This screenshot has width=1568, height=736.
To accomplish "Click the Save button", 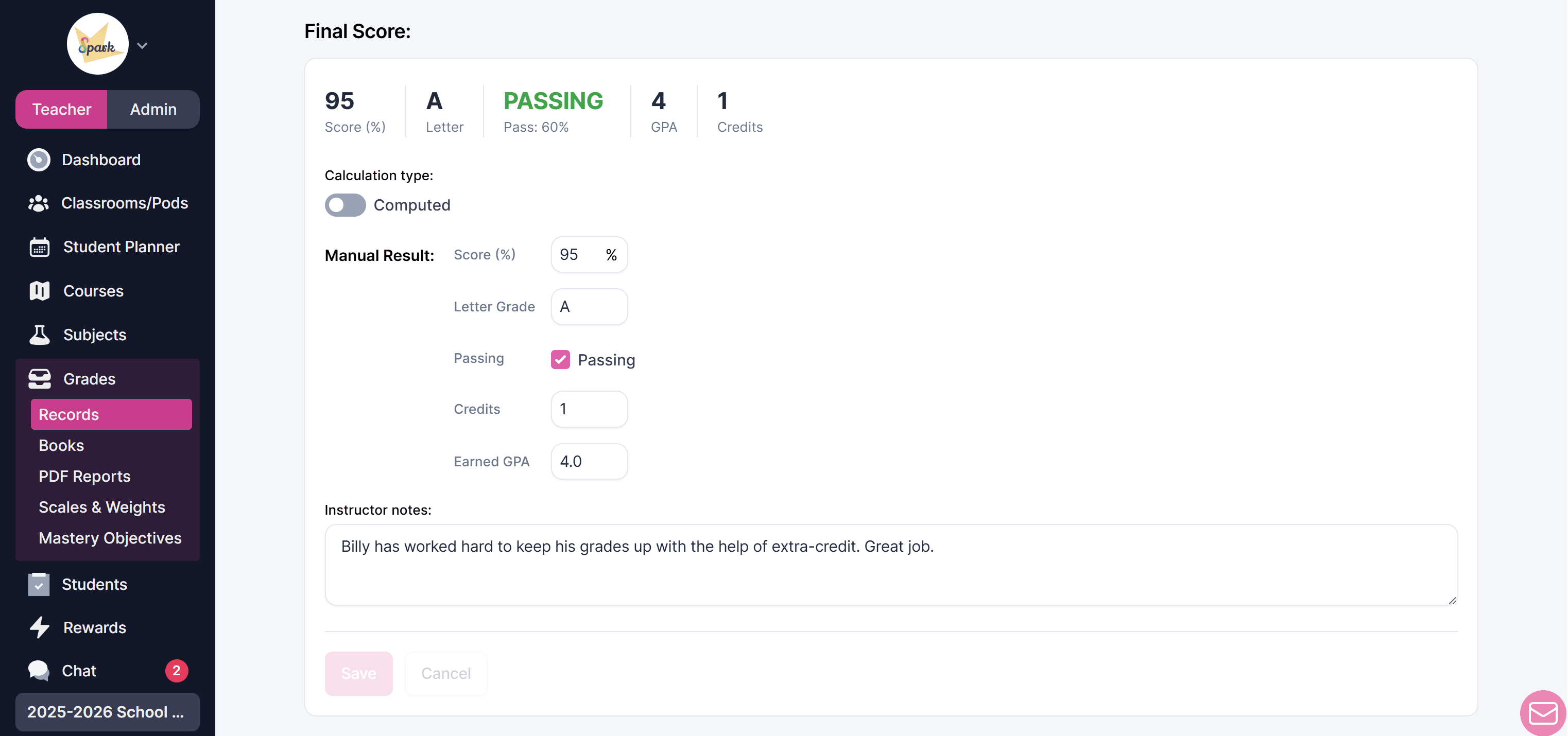I will pyautogui.click(x=358, y=673).
